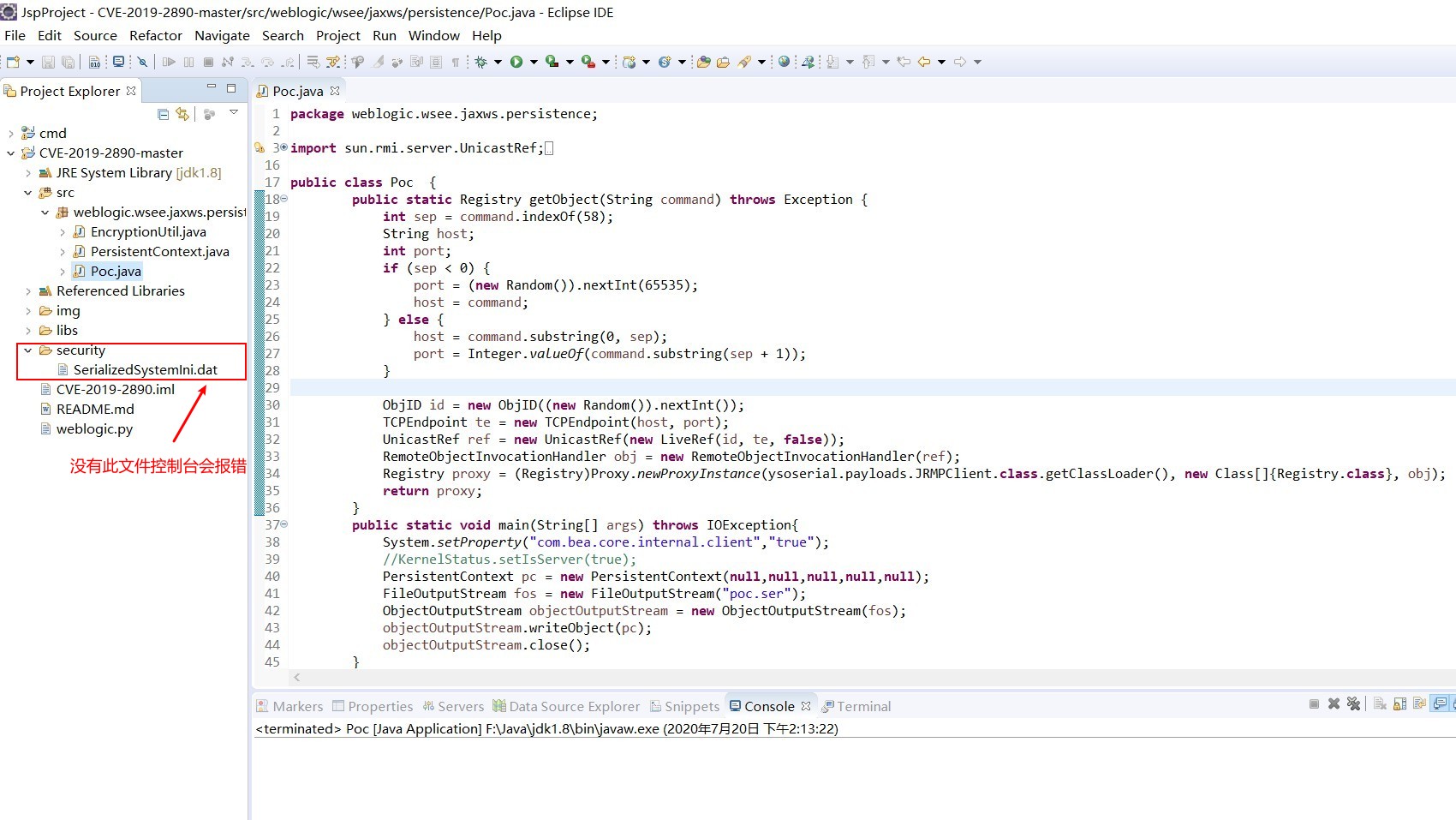Click the Skip All Breakpoints icon
This screenshot has width=1456, height=820.
(142, 62)
